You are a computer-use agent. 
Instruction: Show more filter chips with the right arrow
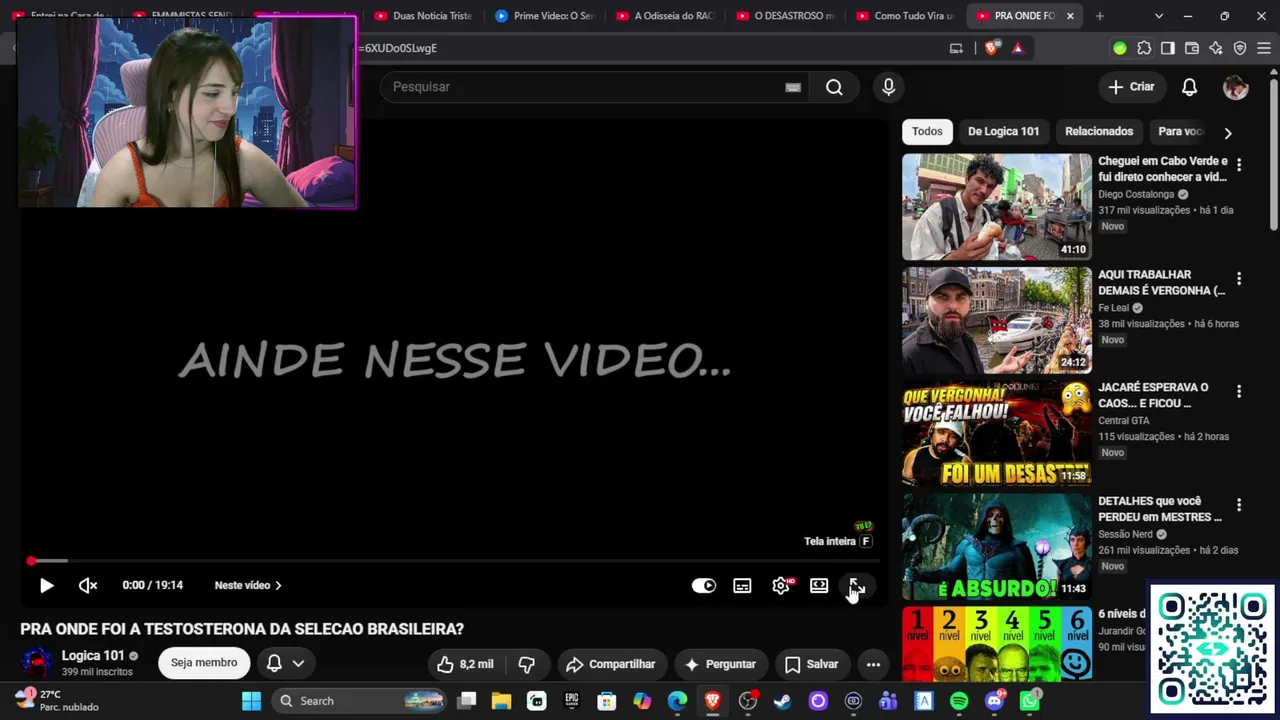(x=1228, y=132)
